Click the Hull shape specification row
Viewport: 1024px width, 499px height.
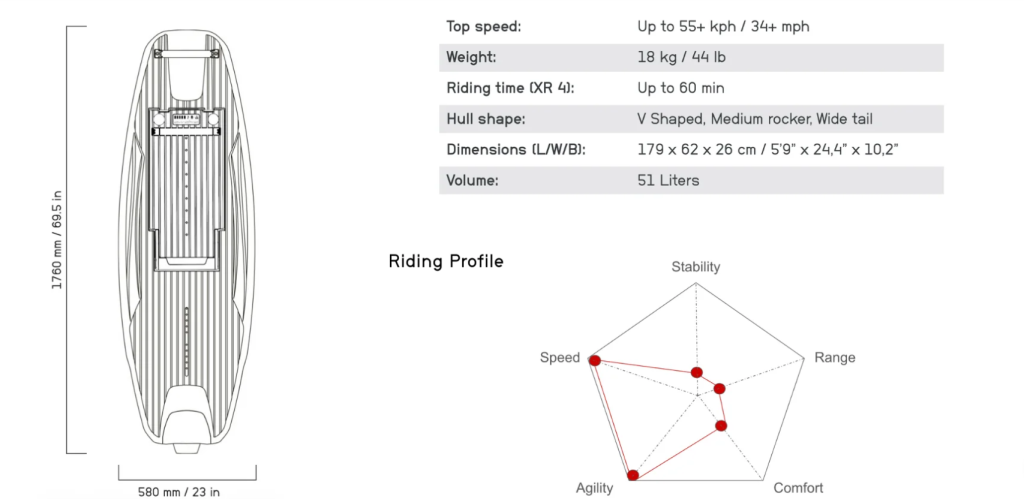[x=691, y=119]
